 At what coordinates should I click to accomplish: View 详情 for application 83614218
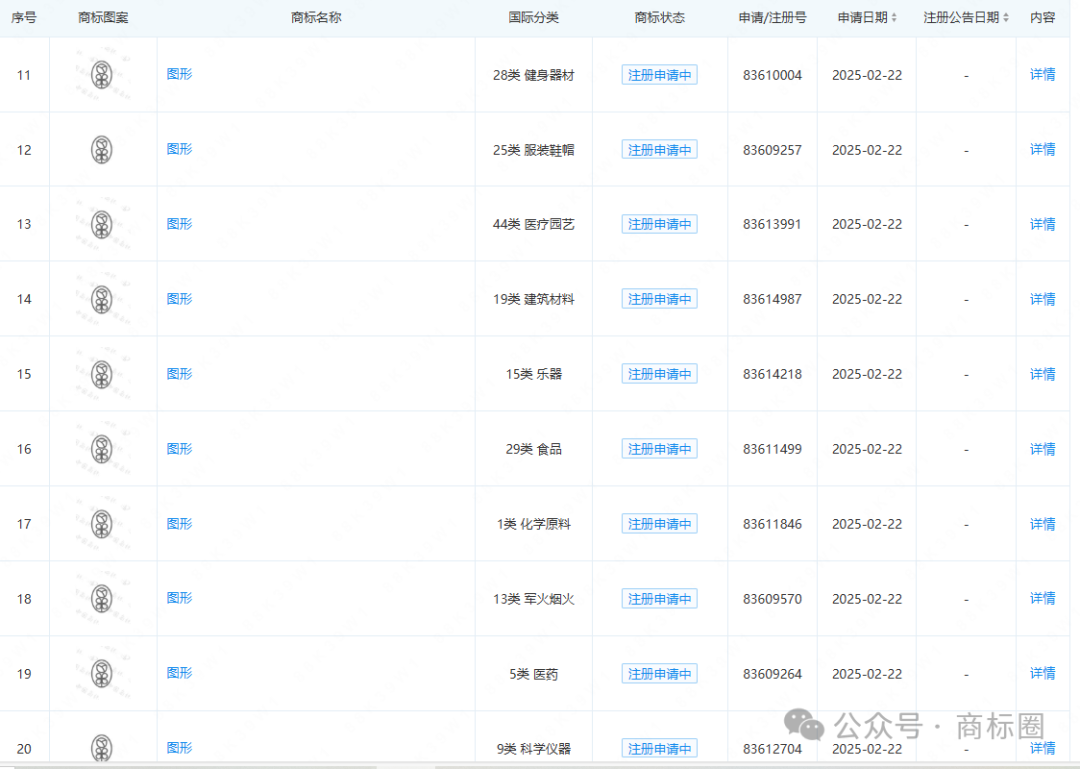(x=1042, y=374)
